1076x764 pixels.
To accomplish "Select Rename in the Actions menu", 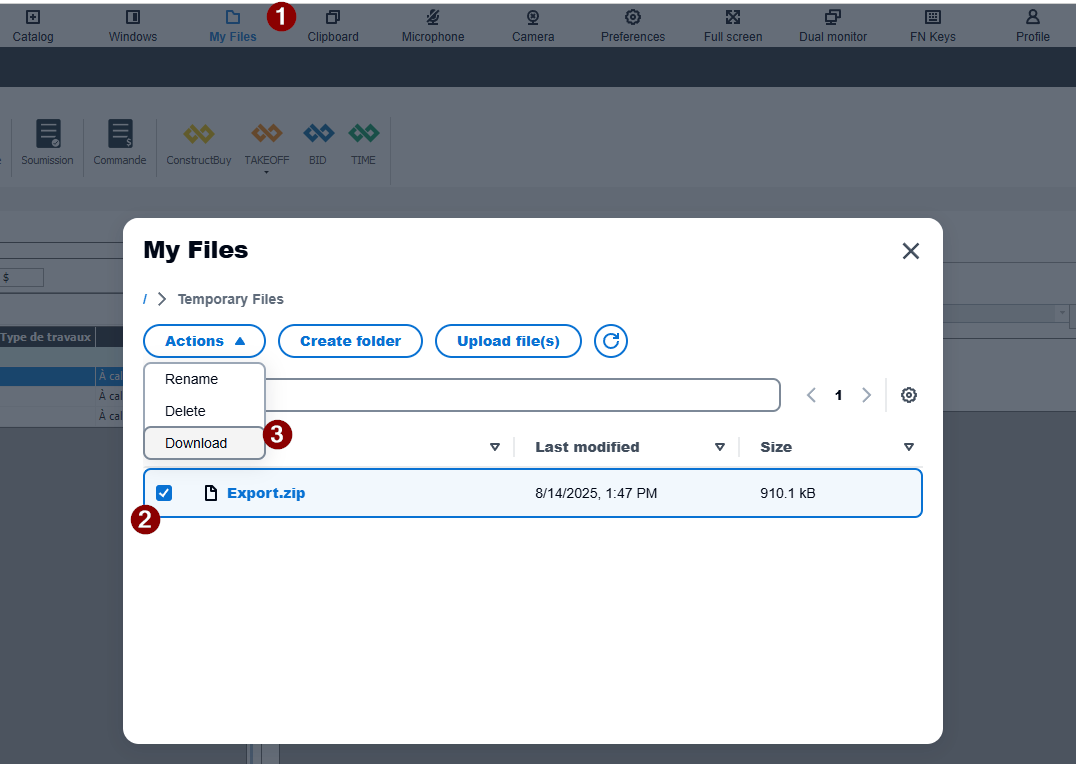I will (191, 379).
